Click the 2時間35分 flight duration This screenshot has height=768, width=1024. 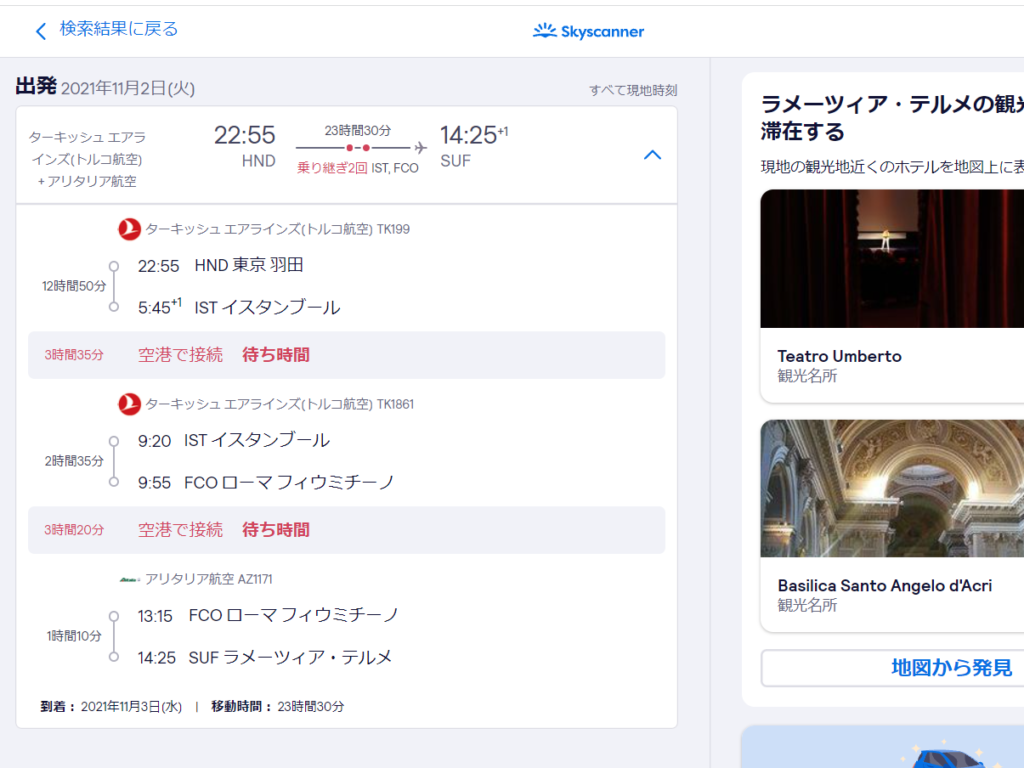click(x=74, y=461)
